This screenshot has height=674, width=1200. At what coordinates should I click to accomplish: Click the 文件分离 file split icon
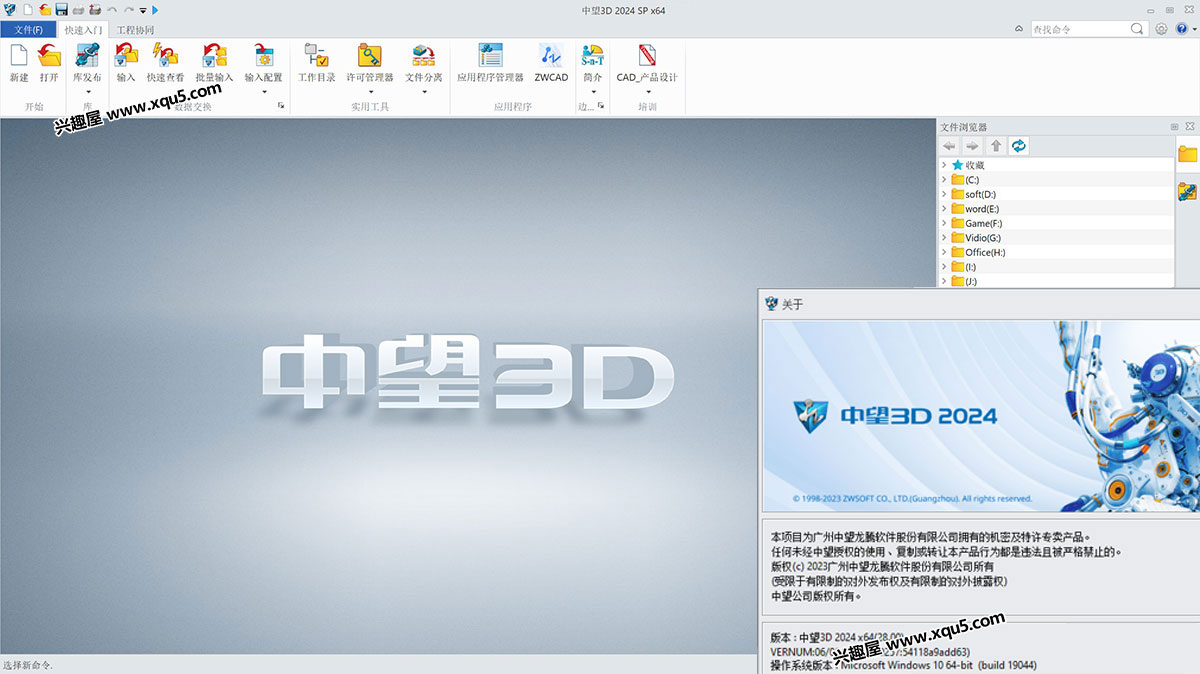click(423, 56)
